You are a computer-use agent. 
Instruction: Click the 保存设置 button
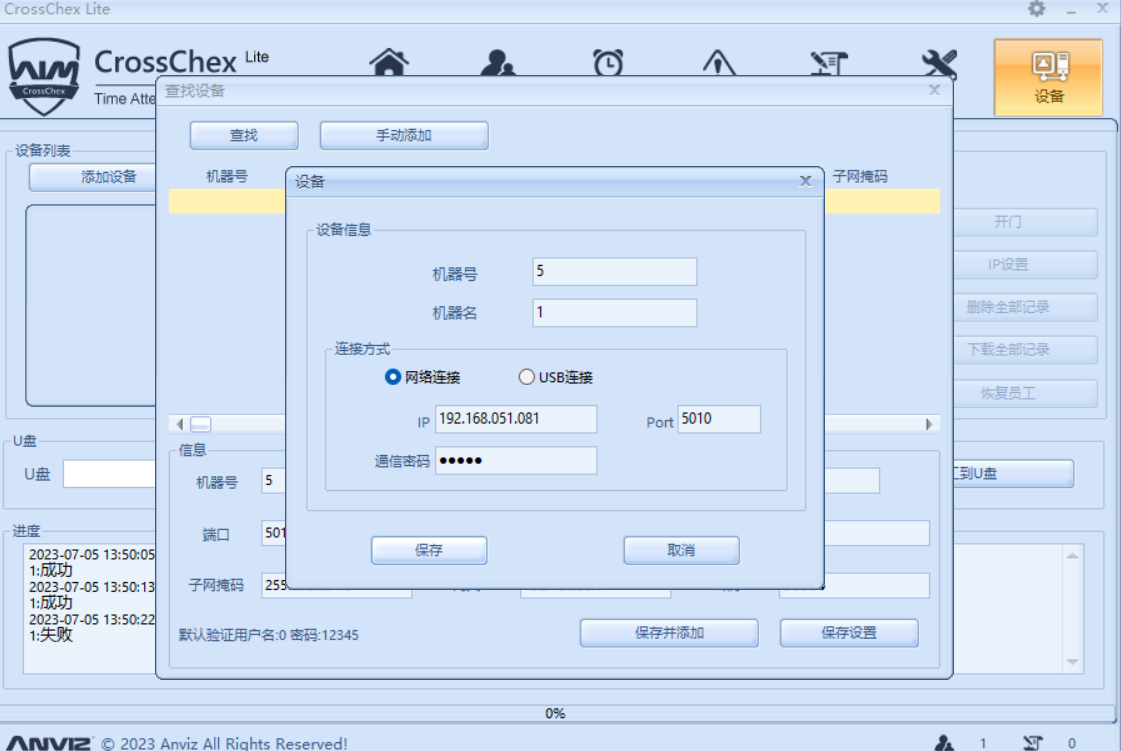[x=849, y=633]
